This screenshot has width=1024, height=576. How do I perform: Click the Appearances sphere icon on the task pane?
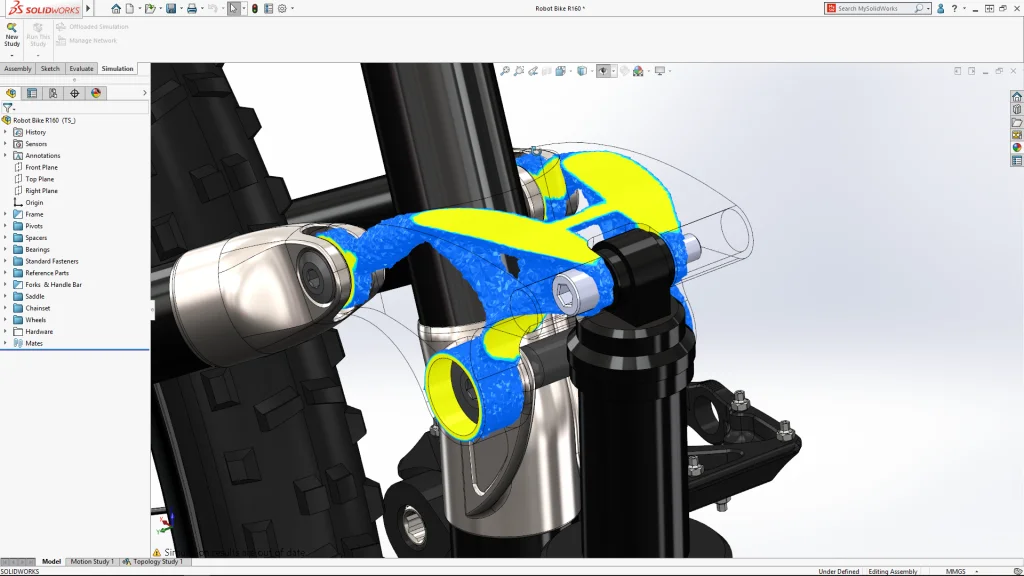click(x=1016, y=147)
